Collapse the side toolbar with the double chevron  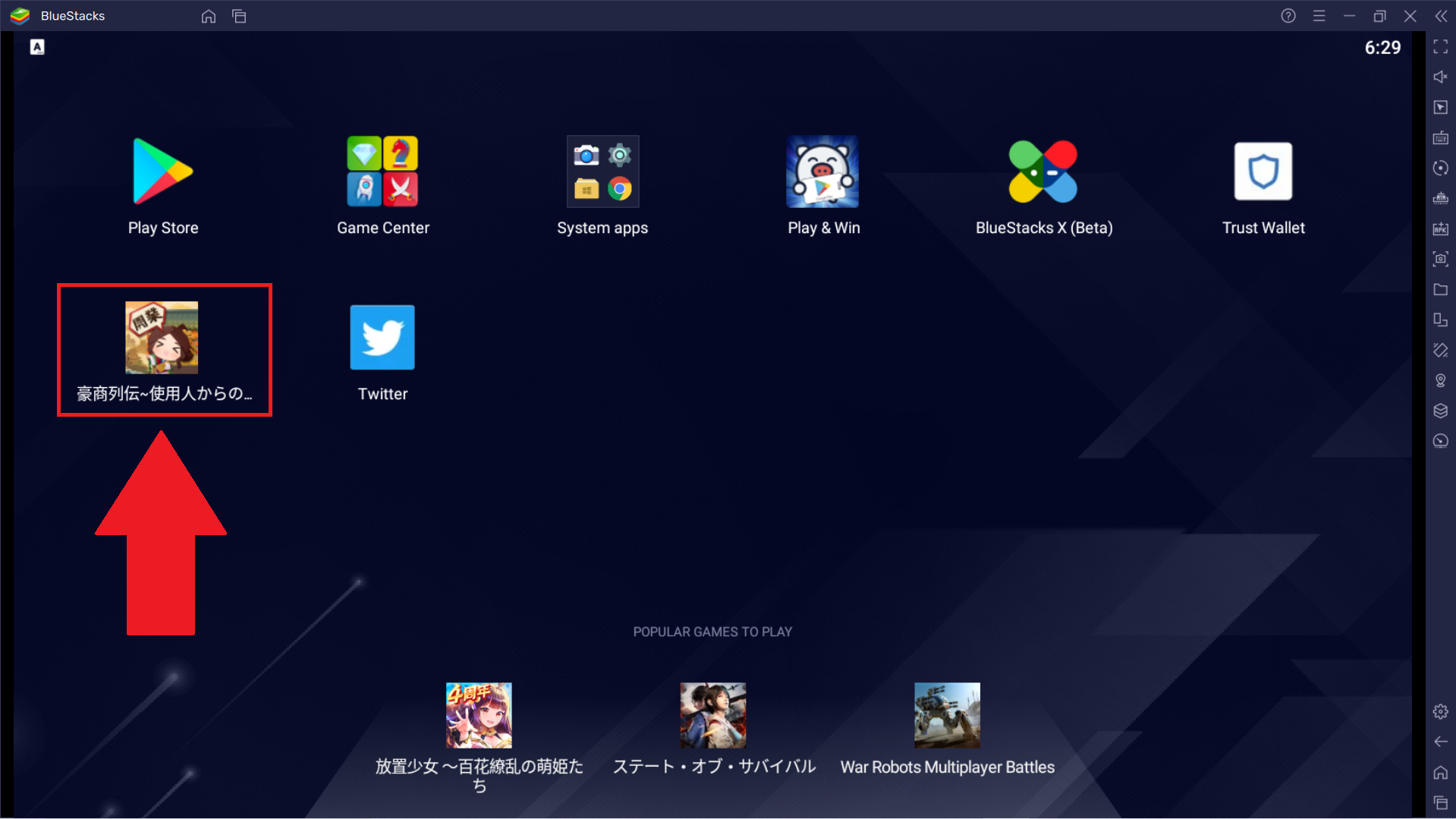[1441, 16]
